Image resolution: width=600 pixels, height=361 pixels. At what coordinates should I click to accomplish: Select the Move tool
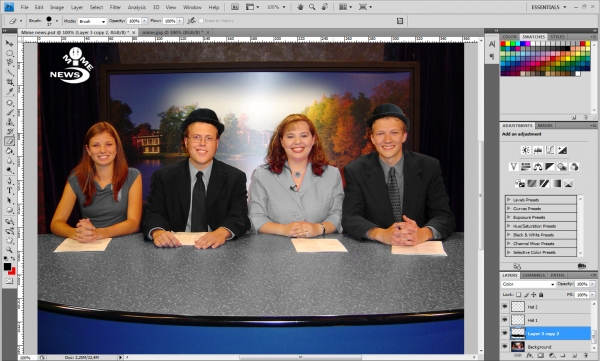tap(9, 44)
